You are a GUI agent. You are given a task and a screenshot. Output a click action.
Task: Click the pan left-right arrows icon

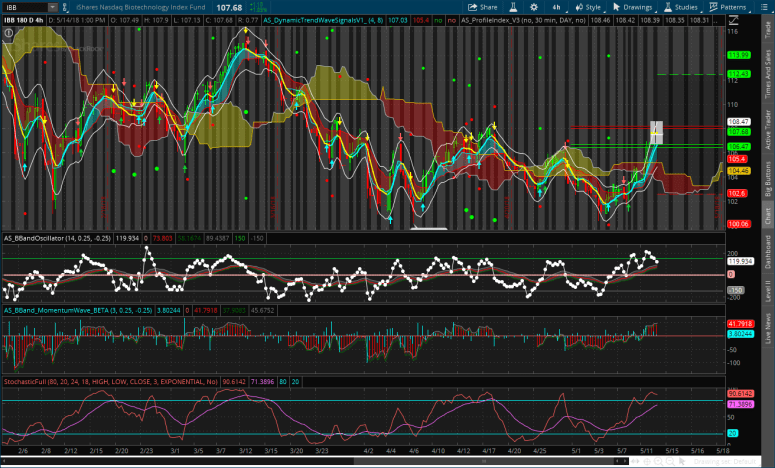(x=636, y=461)
